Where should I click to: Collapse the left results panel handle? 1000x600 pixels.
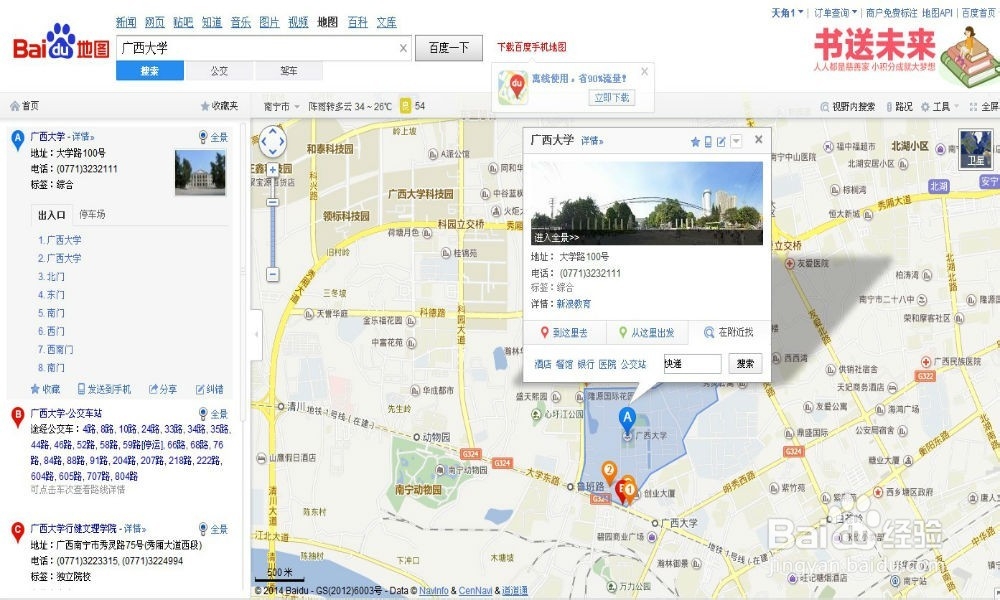point(256,334)
